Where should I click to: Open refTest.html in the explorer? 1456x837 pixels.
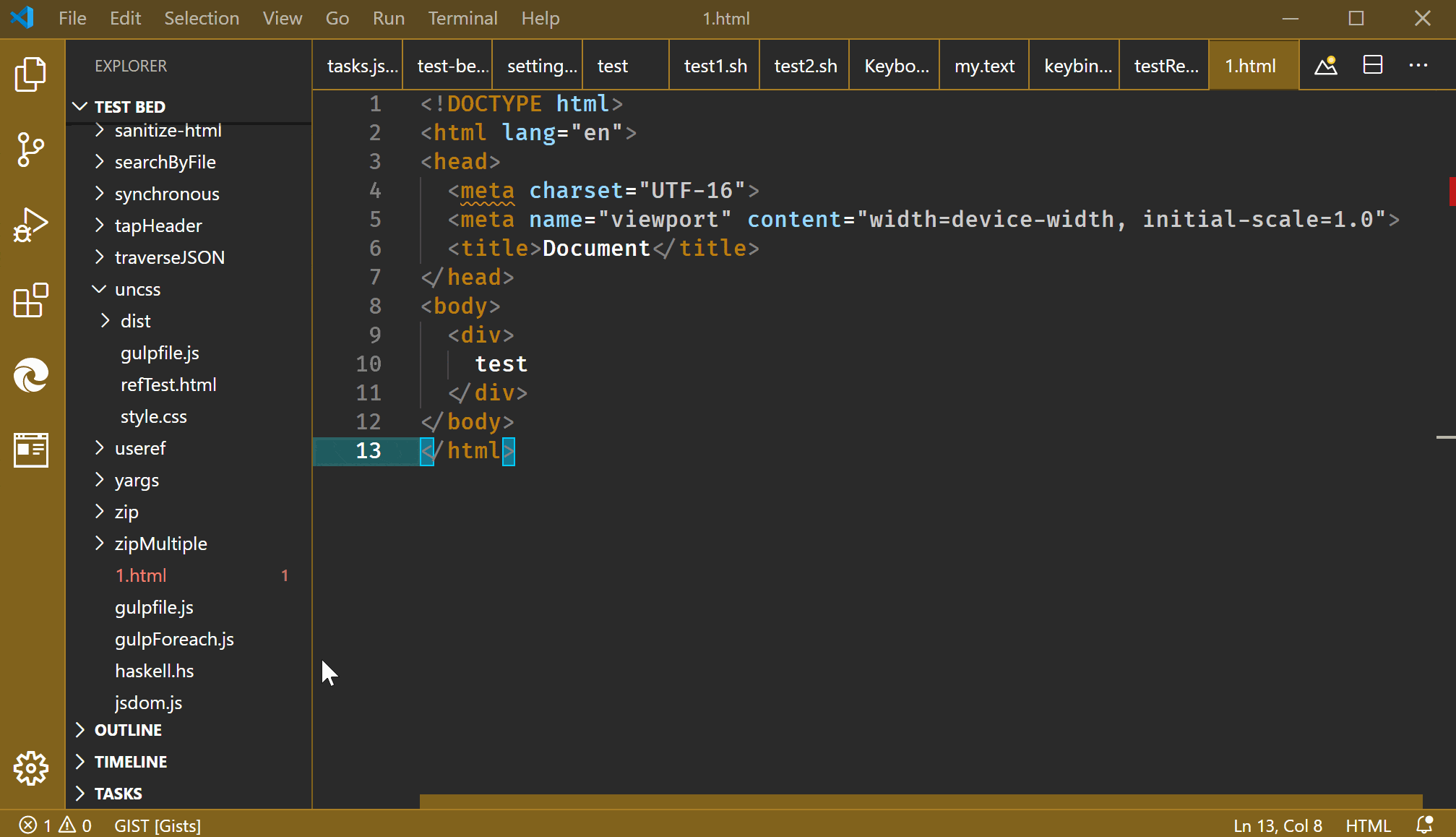[x=168, y=385]
